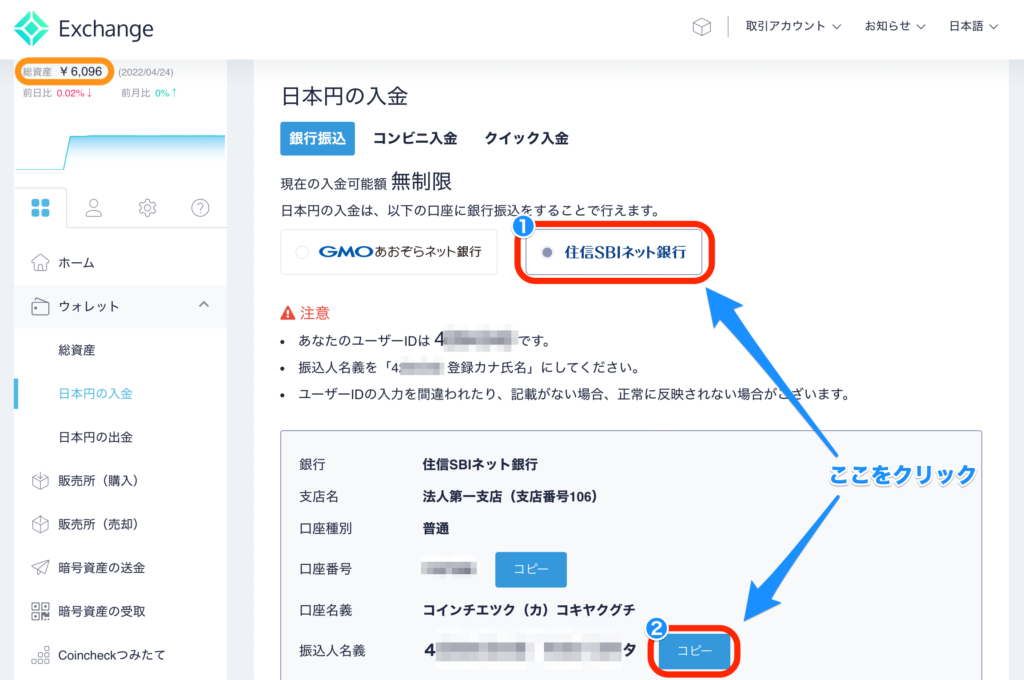Viewport: 1024px width, 680px height.
Task: Open the user profile tab icon
Action: [93, 208]
